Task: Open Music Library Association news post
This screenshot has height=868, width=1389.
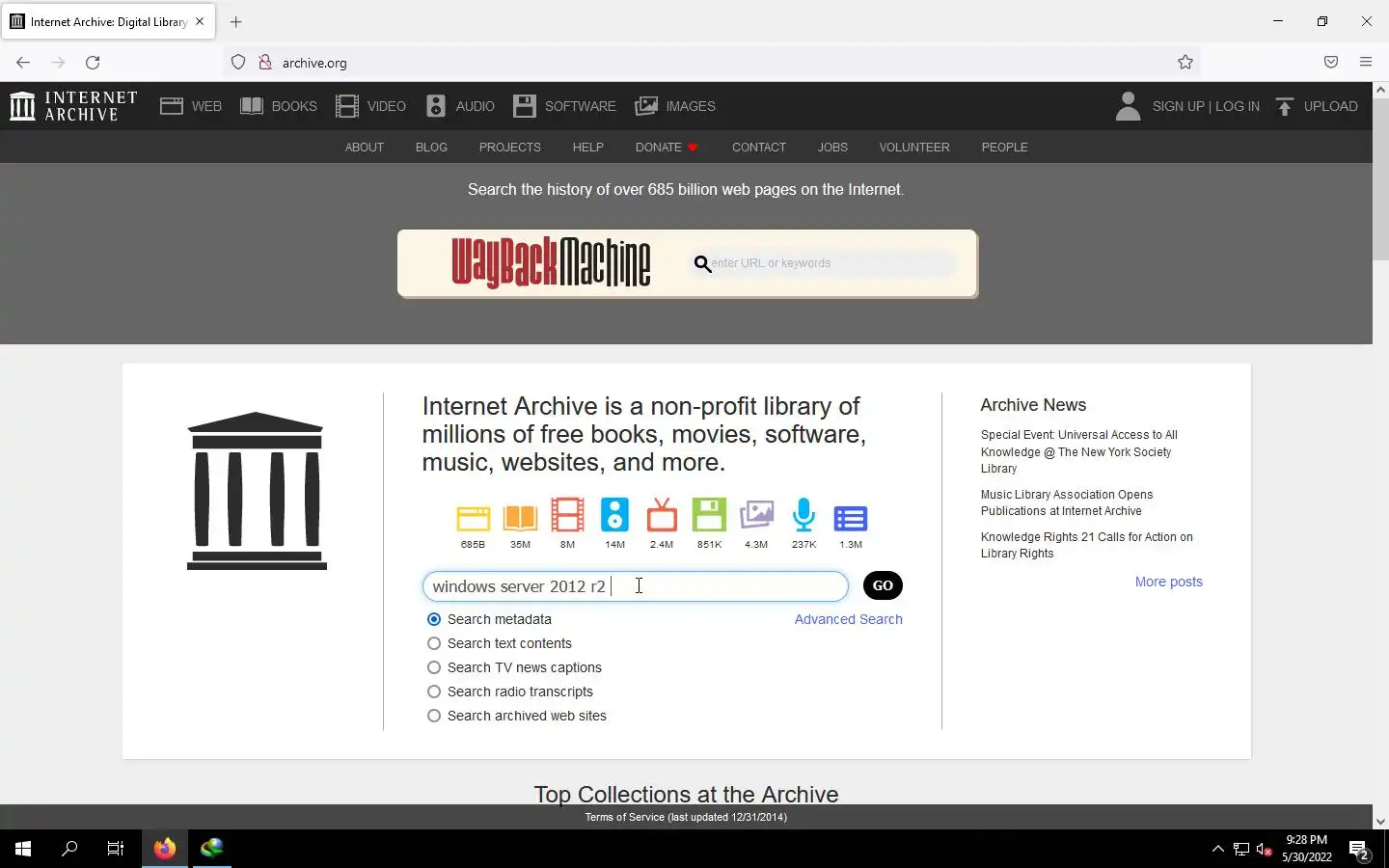Action: pyautogui.click(x=1067, y=502)
